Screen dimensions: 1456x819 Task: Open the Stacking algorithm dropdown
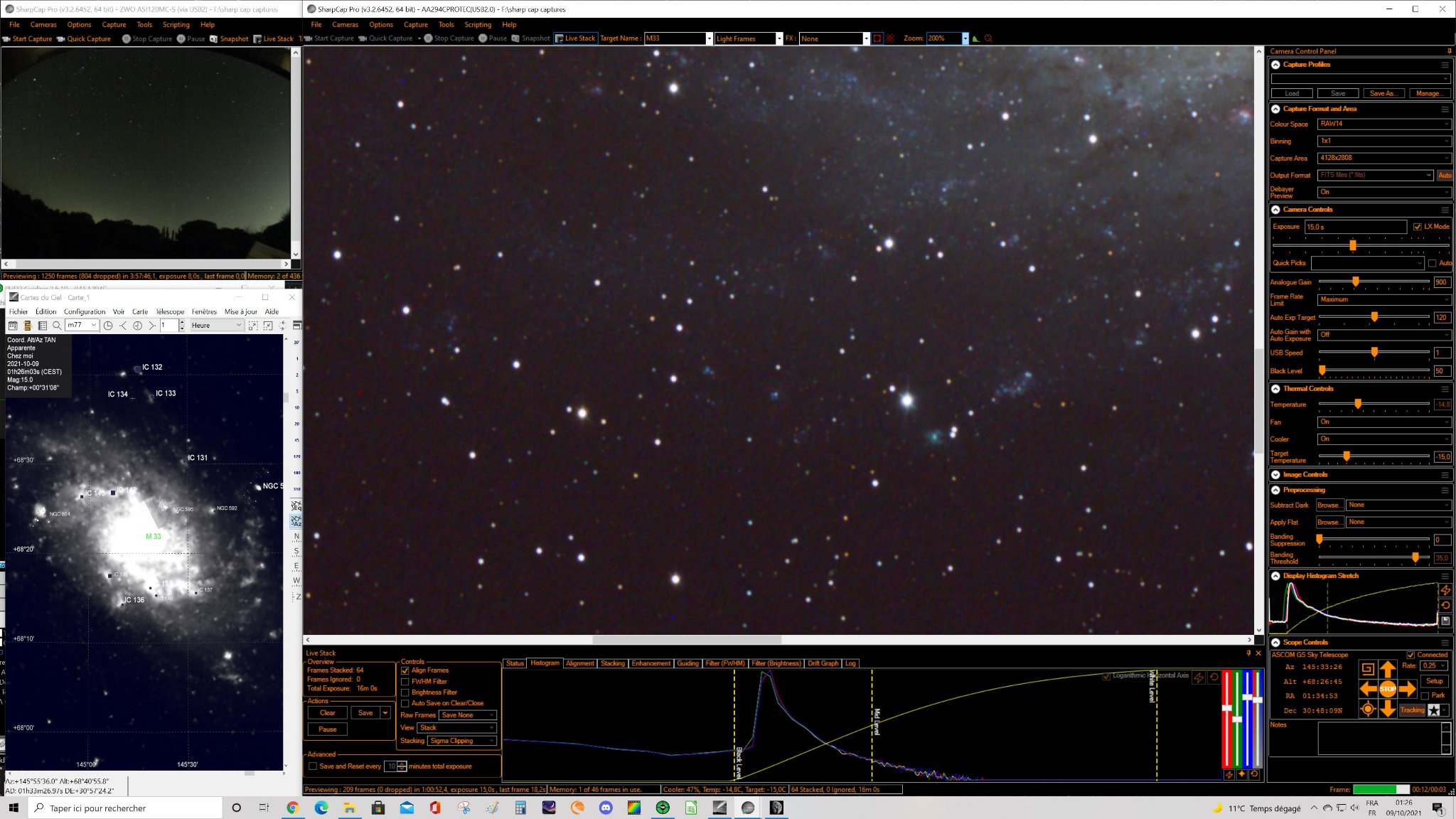click(x=461, y=741)
